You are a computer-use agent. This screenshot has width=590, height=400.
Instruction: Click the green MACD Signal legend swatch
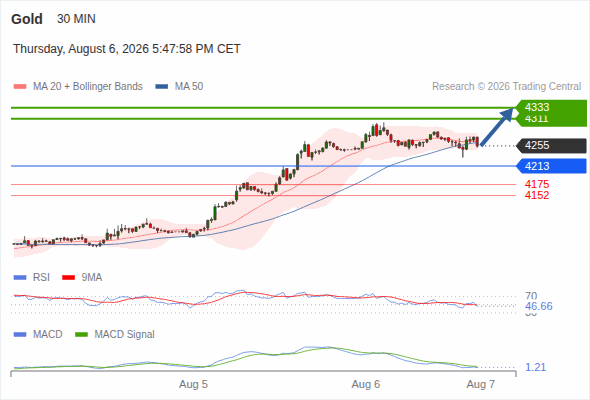[x=81, y=335]
